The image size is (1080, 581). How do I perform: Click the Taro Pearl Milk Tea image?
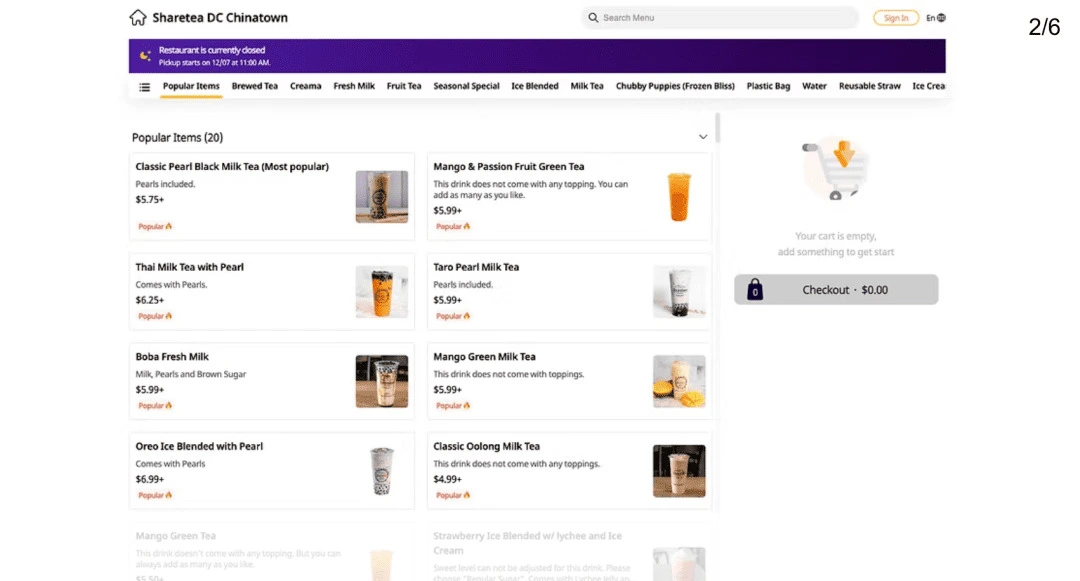pos(678,292)
